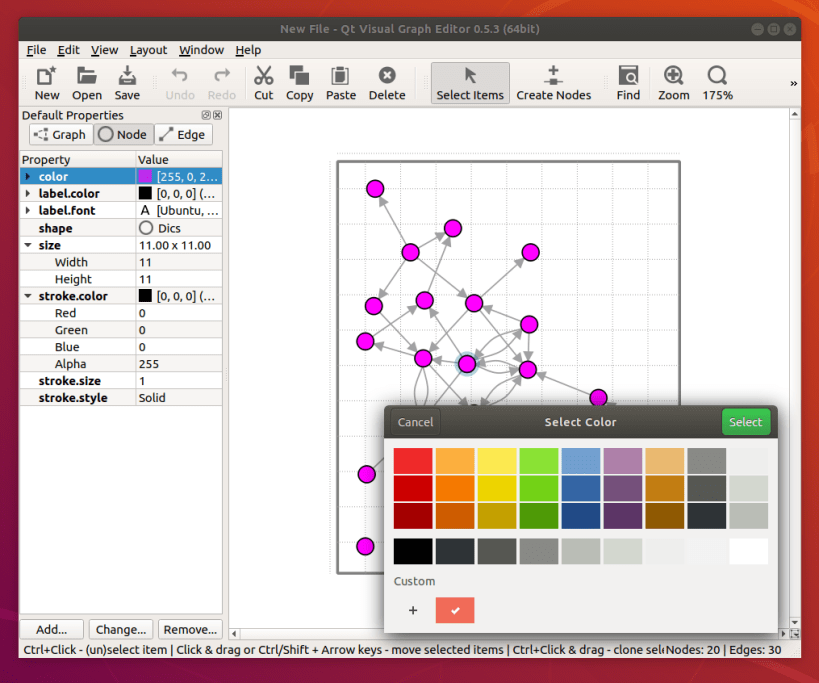Copy the selected items
Viewport: 819px width, 683px height.
(x=299, y=83)
